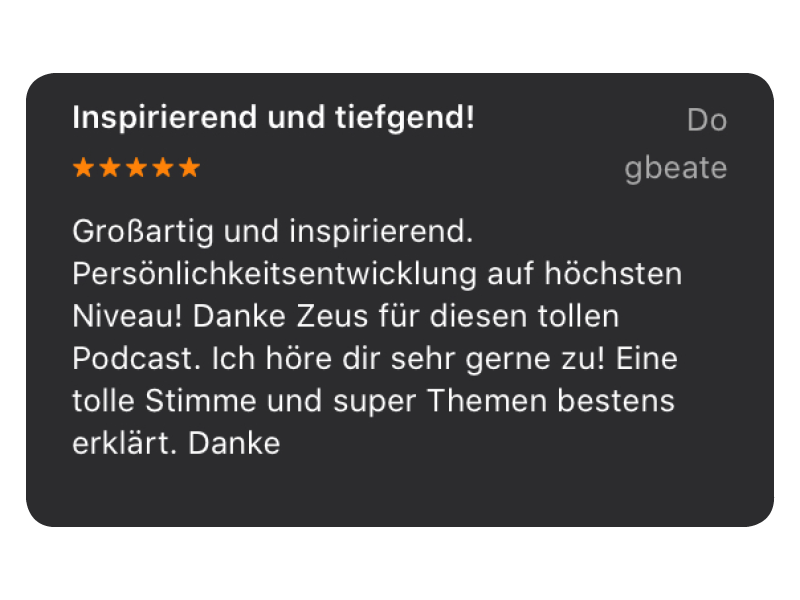The width and height of the screenshot is (800, 600).
Task: Click 'Ich höre dir sehr gerne zu!'
Action: tap(408, 359)
